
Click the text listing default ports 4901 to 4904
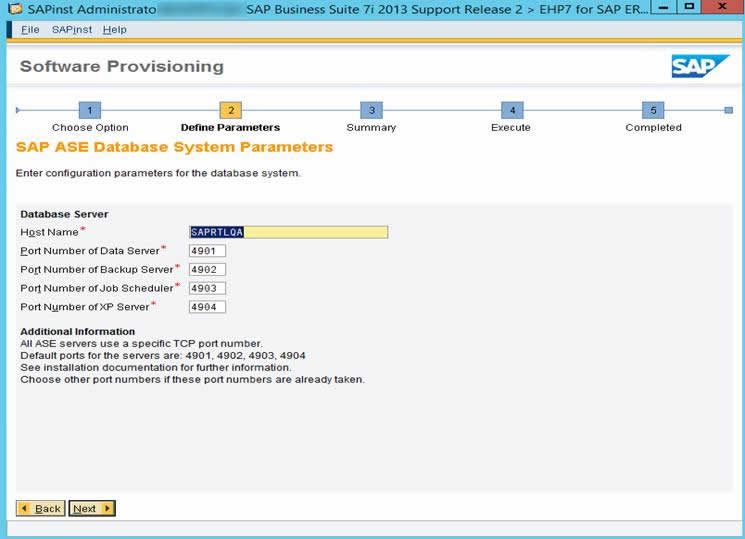(x=163, y=356)
